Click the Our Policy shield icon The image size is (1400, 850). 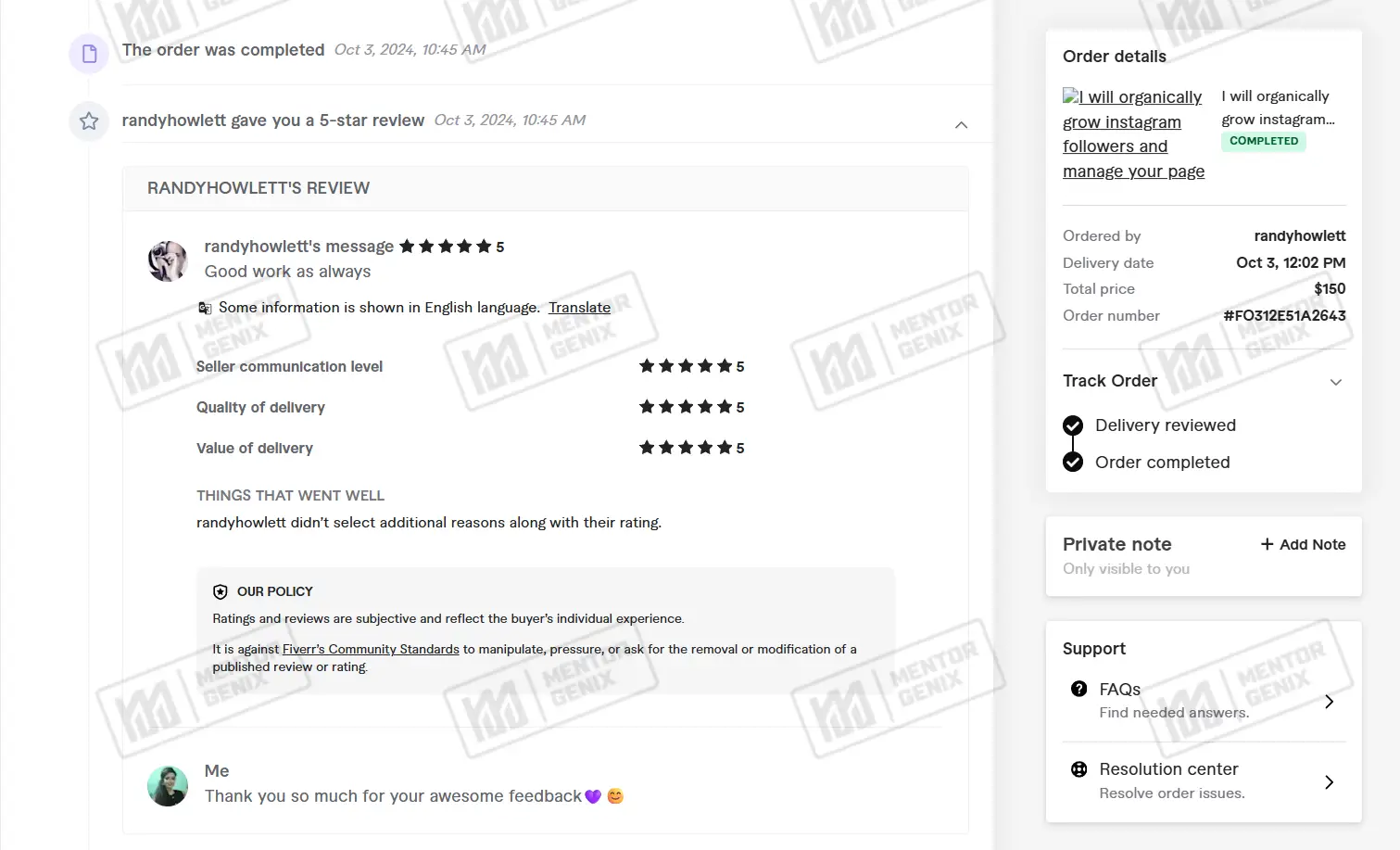tap(221, 591)
